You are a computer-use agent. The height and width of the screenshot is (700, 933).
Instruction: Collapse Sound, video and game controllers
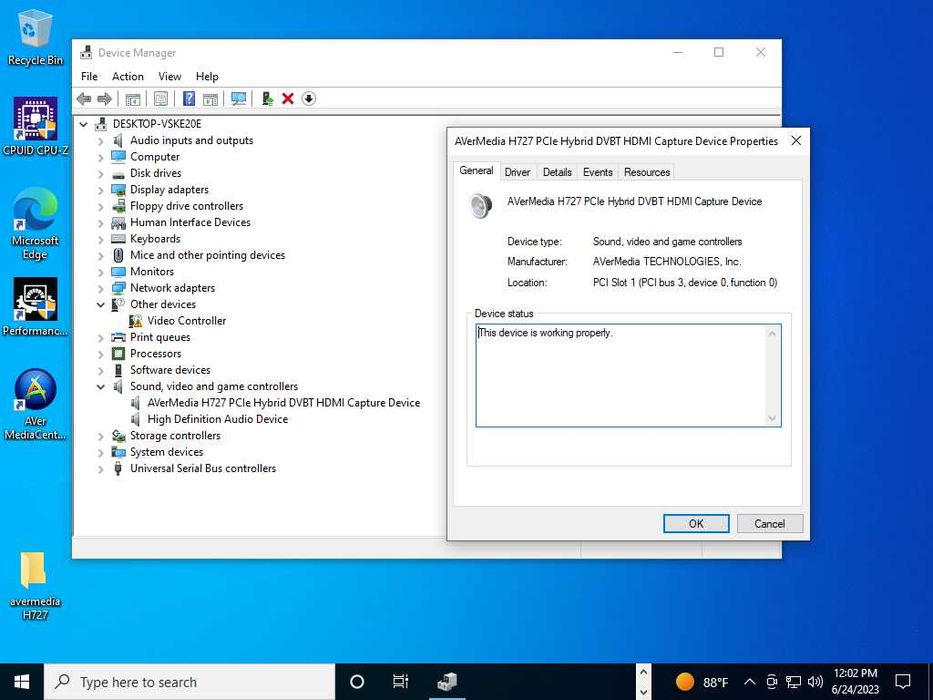pos(101,387)
